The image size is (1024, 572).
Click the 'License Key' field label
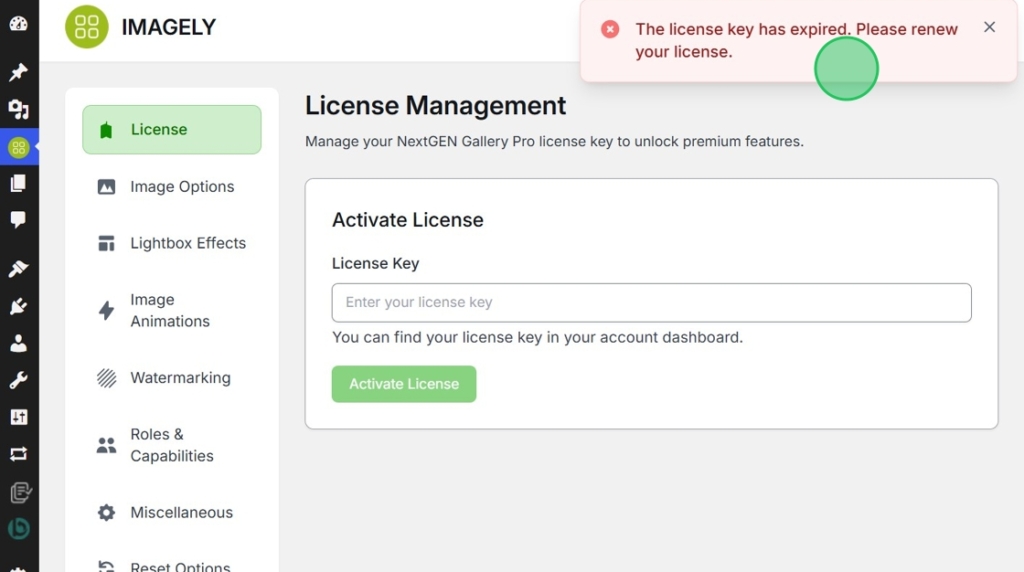376,263
